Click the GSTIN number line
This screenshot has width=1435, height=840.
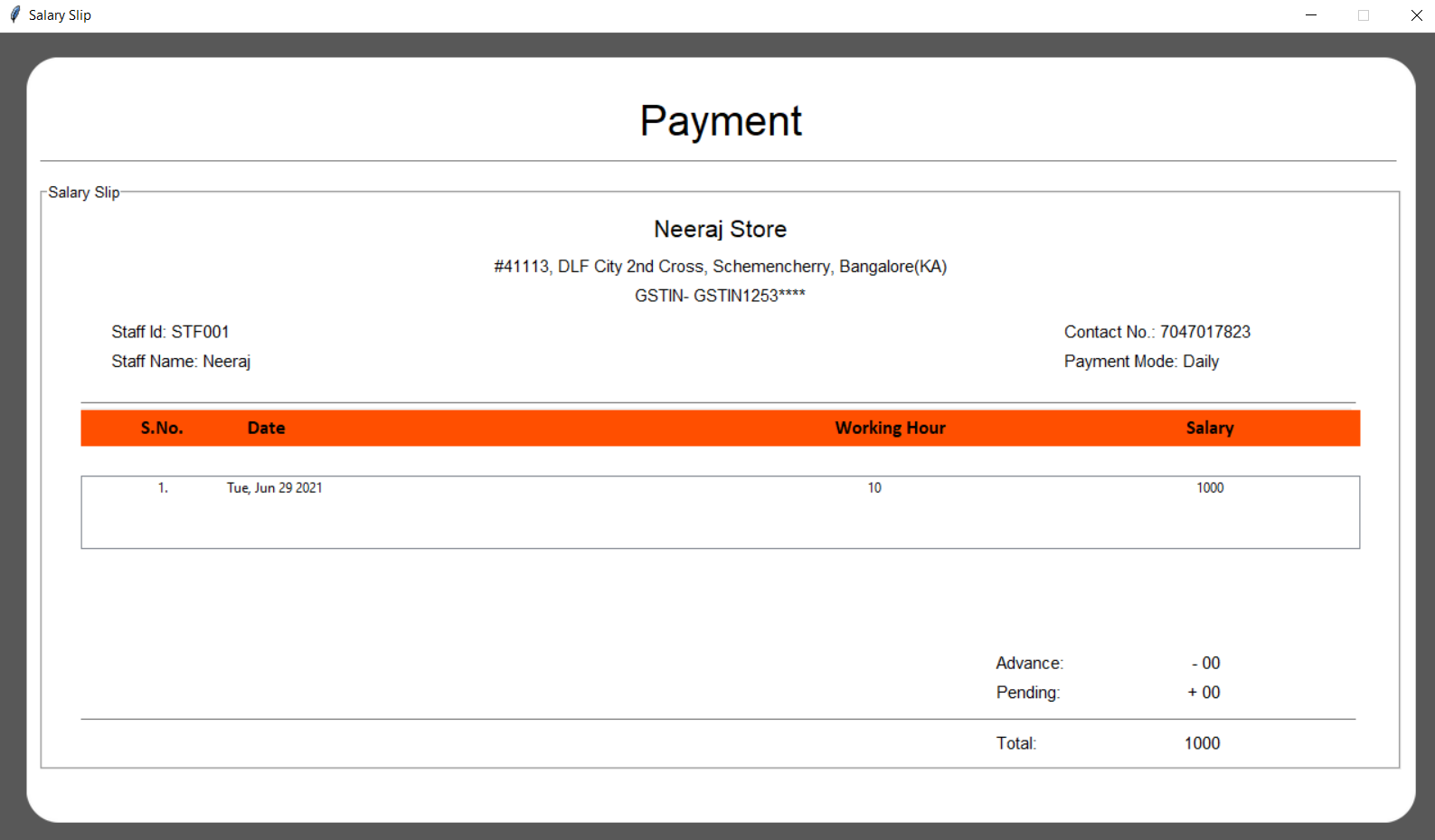720,296
